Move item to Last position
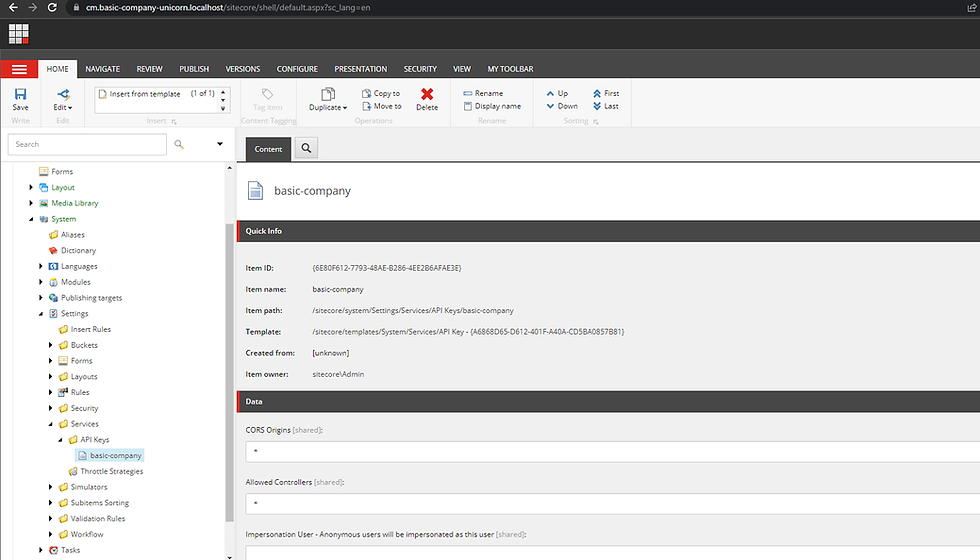980x560 pixels. click(606, 106)
